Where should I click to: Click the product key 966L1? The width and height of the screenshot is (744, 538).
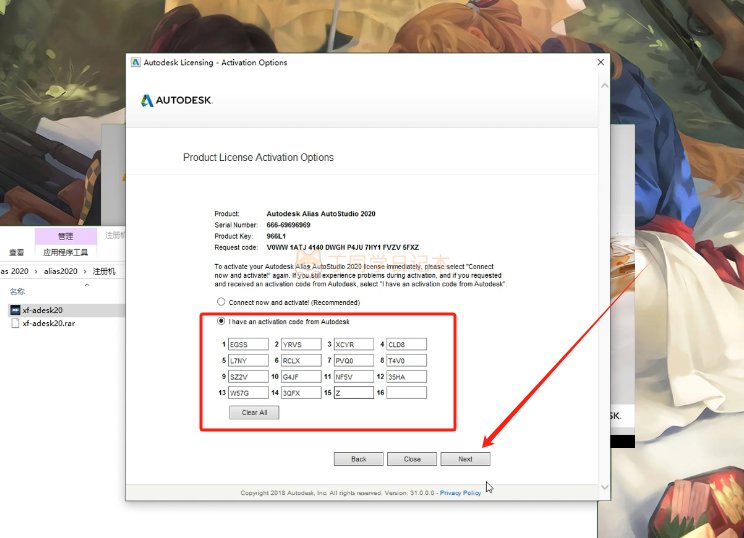pos(276,236)
